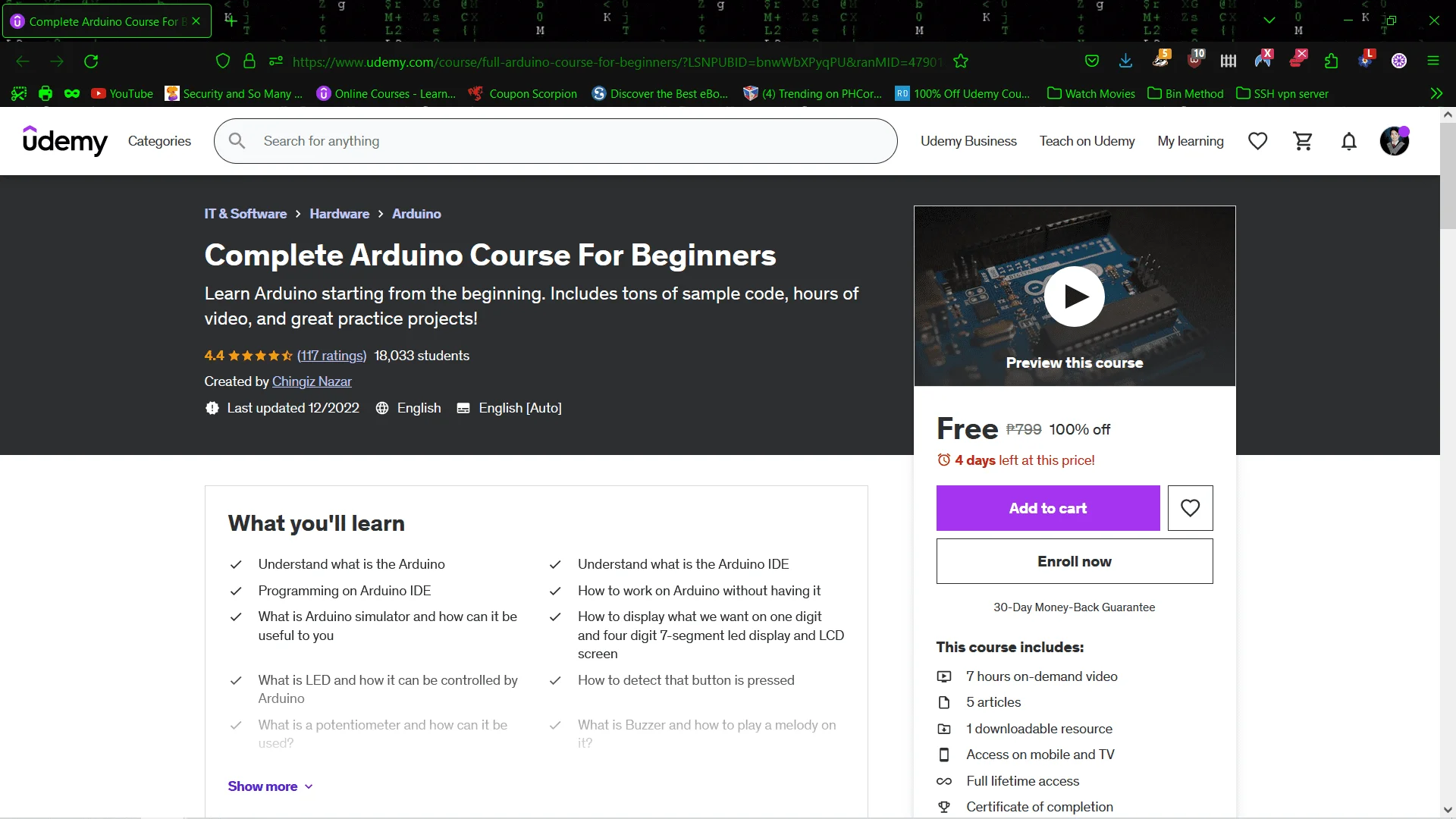This screenshot has height=819, width=1456.
Task: Go back with browser back arrow
Action: tap(23, 61)
